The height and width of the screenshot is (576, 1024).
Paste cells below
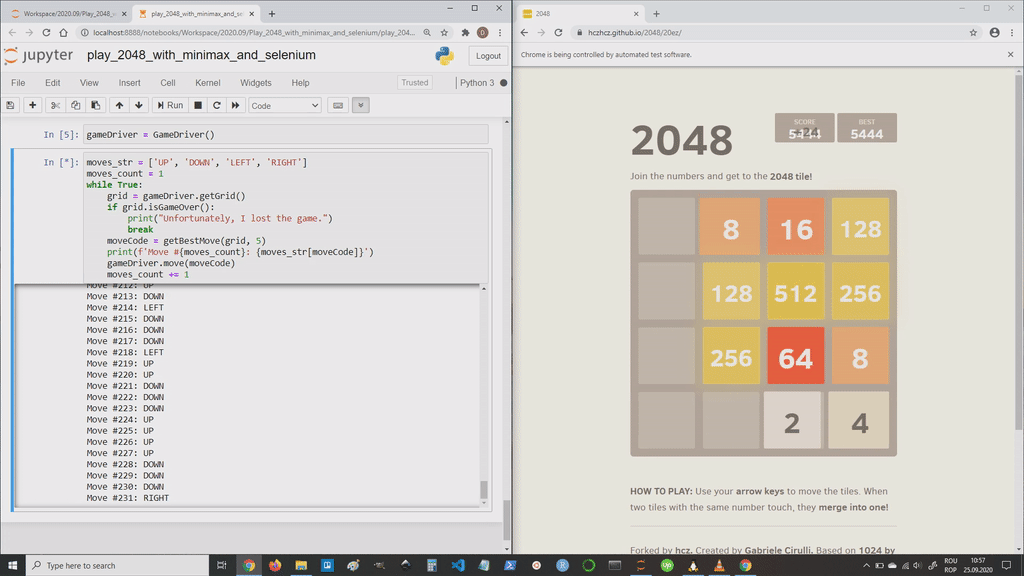tap(95, 105)
